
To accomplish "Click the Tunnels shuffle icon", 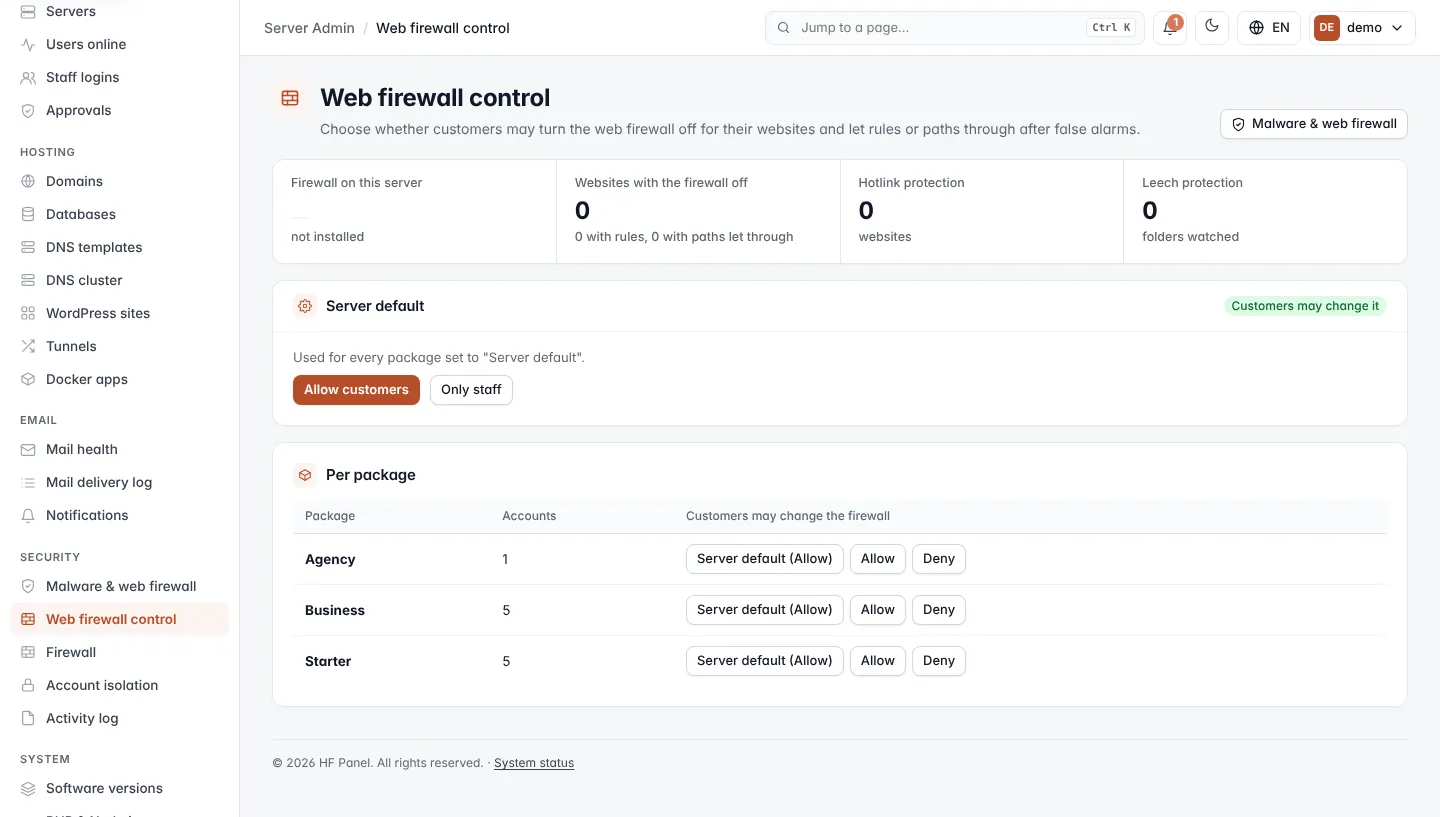I will coord(28,346).
